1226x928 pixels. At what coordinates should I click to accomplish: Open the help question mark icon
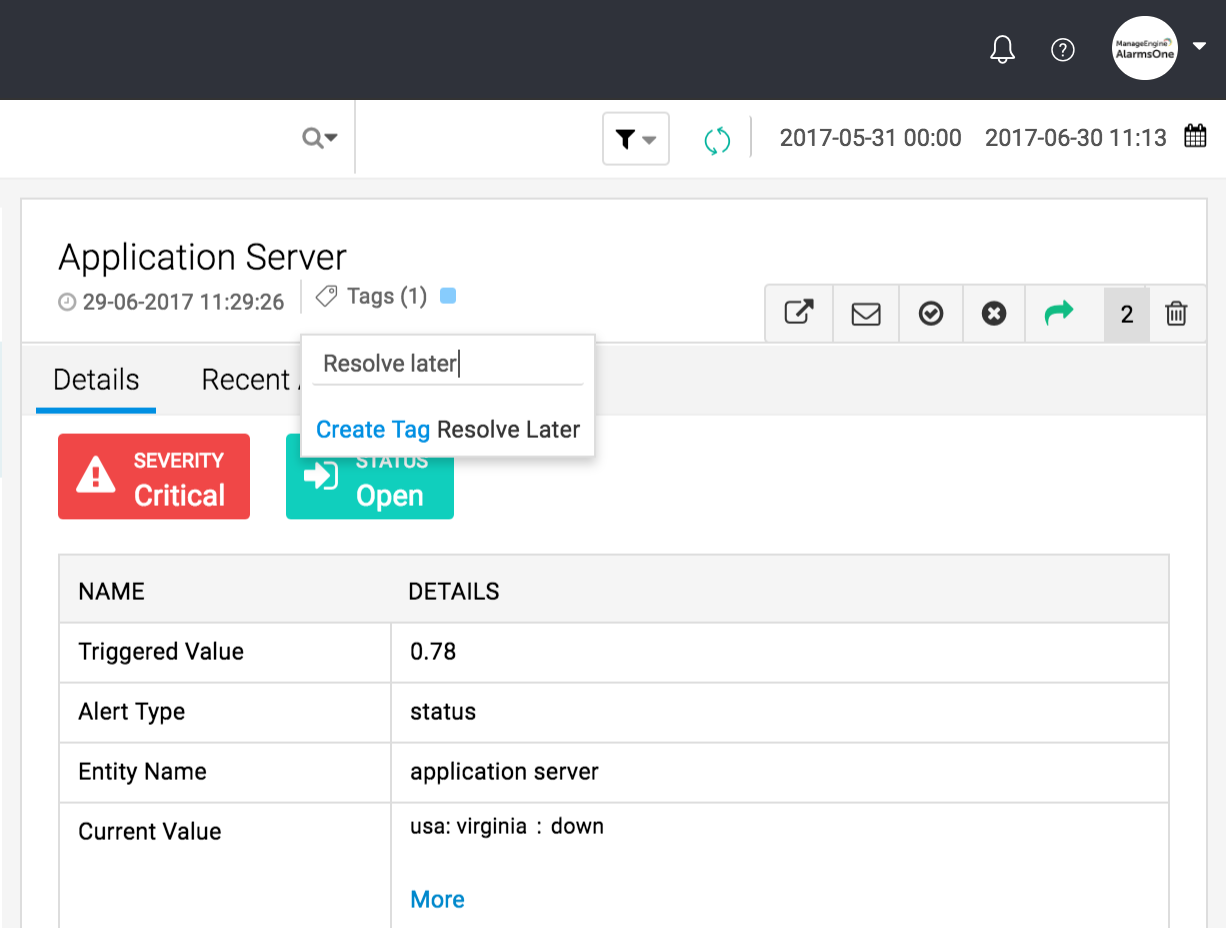(x=1063, y=49)
